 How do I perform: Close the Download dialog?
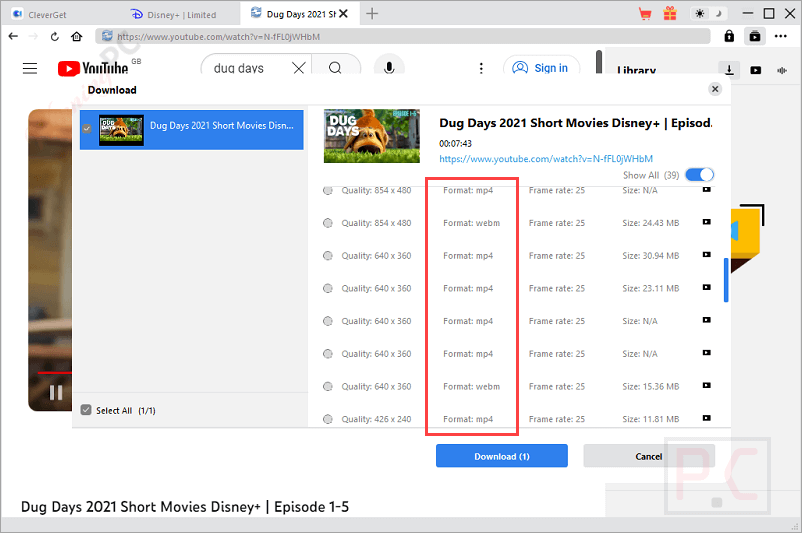[x=714, y=89]
